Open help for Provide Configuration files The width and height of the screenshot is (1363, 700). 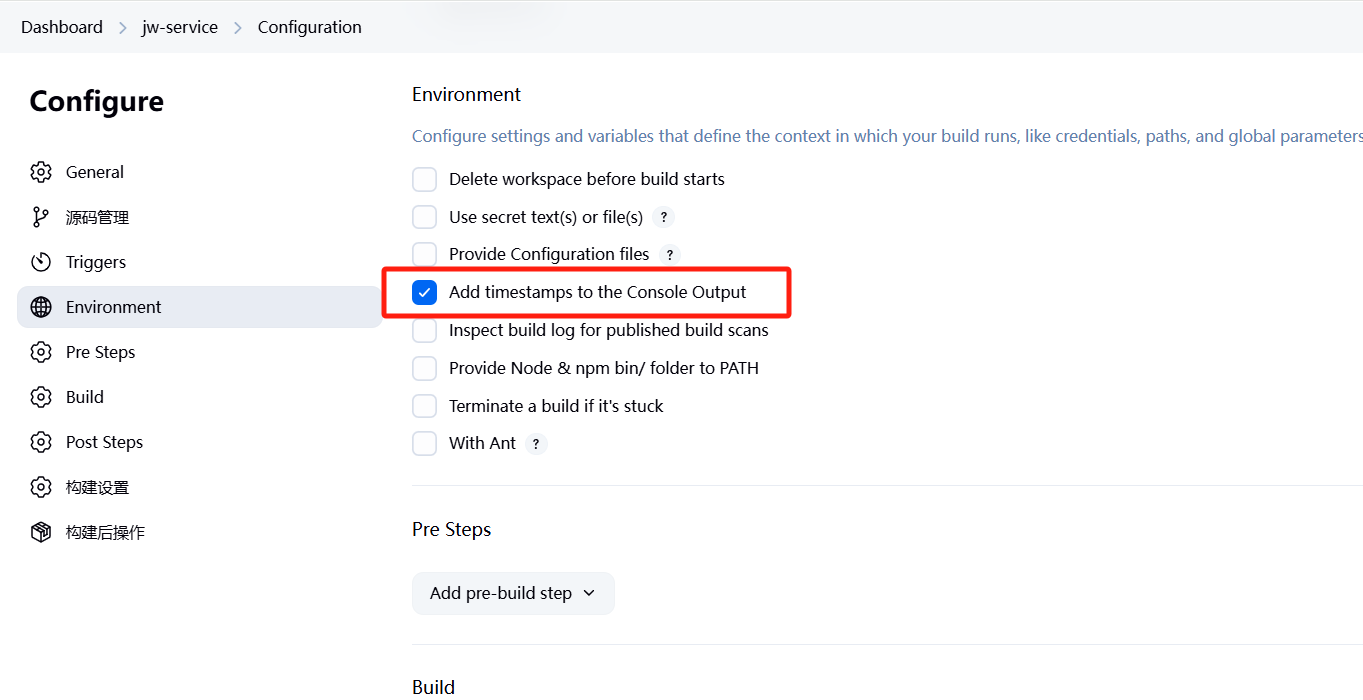tap(670, 255)
